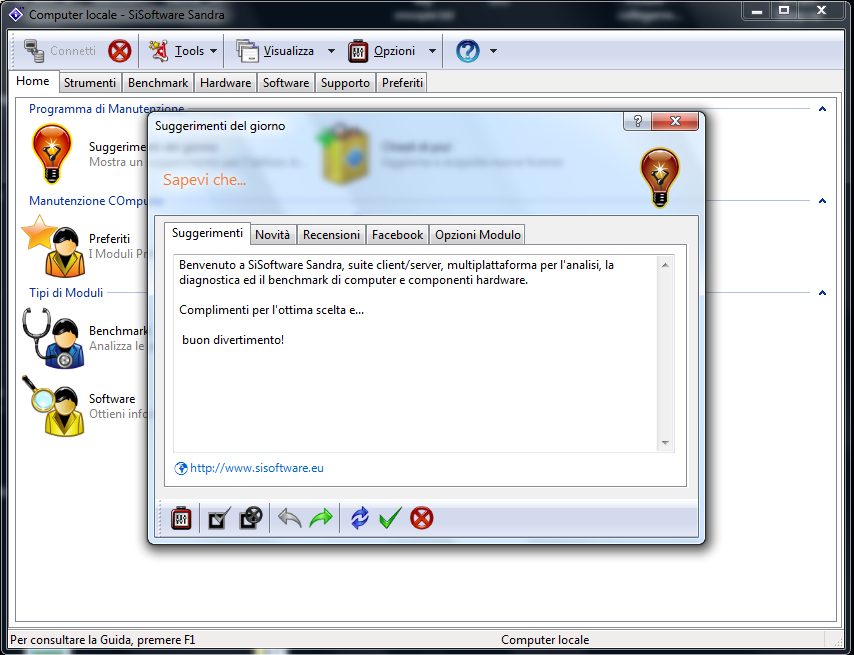
Task: Click the Visualizza windows icon in the toolbar
Action: [247, 51]
